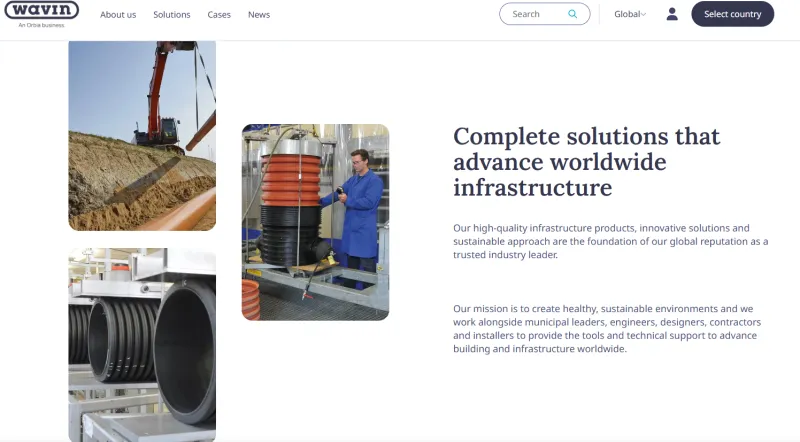
Task: Click the magnifying glass search icon
Action: (x=572, y=14)
